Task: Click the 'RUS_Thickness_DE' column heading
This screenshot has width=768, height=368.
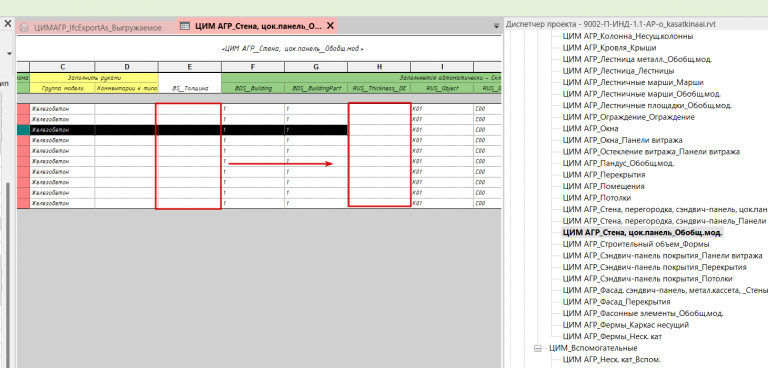Action: pos(379,88)
